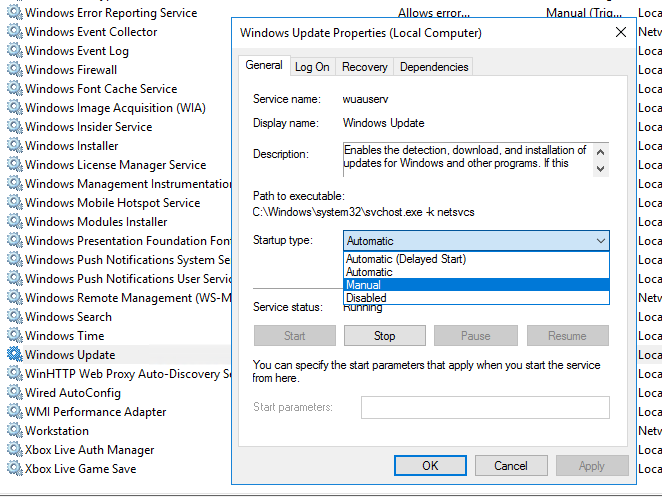Image resolution: width=662 pixels, height=497 pixels.
Task: Click inside the service Description text box
Action: pyautogui.click(x=468, y=160)
